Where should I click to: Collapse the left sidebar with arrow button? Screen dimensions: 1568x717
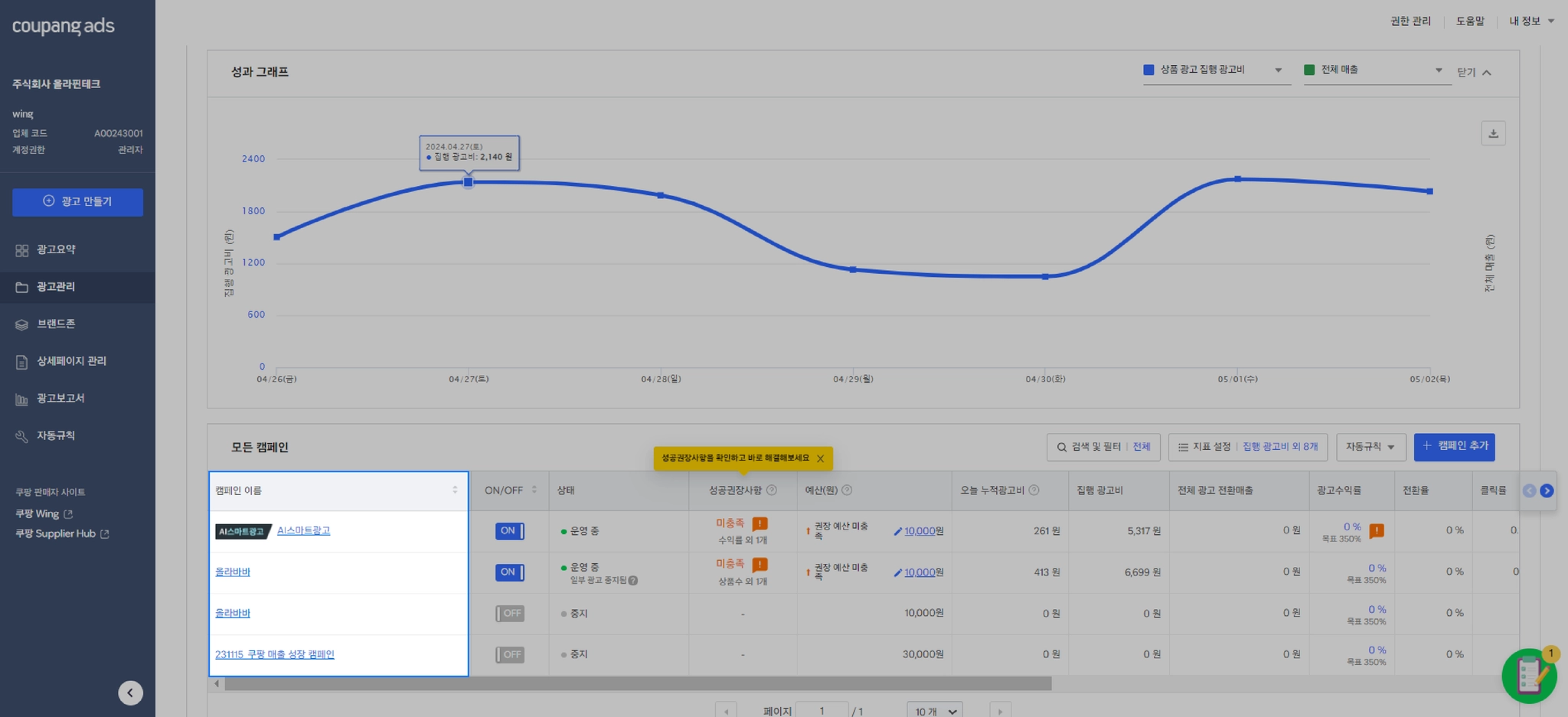coord(130,693)
